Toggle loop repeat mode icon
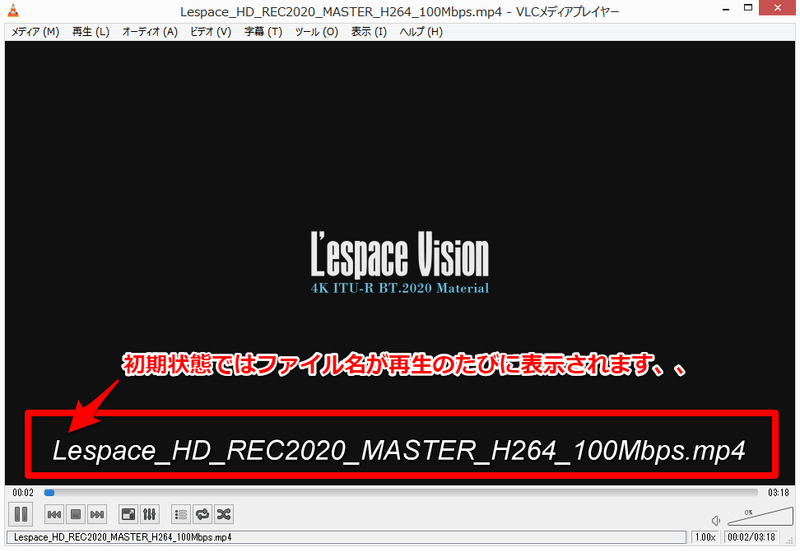 point(203,514)
